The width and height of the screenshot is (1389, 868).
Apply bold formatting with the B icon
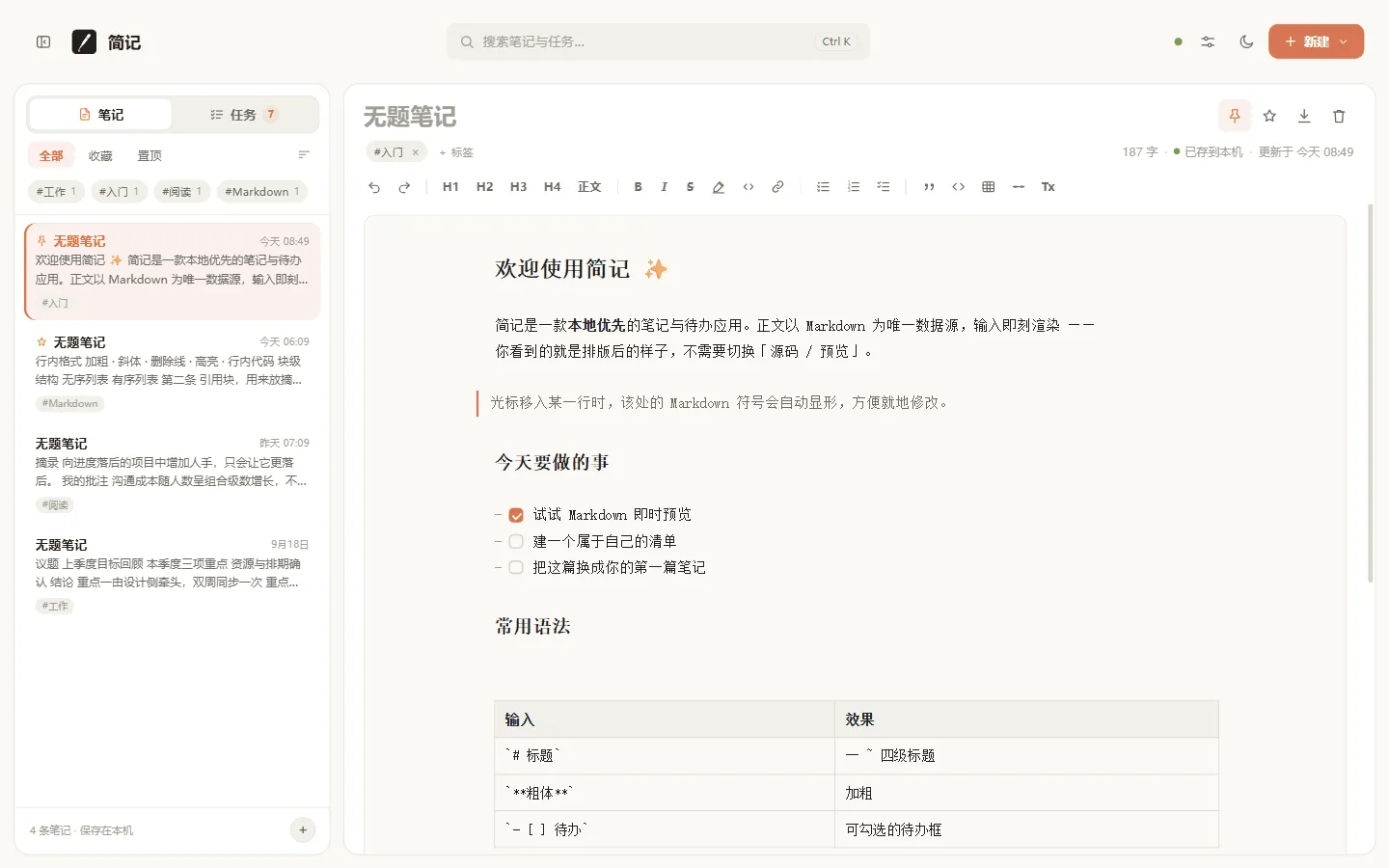[x=638, y=187]
